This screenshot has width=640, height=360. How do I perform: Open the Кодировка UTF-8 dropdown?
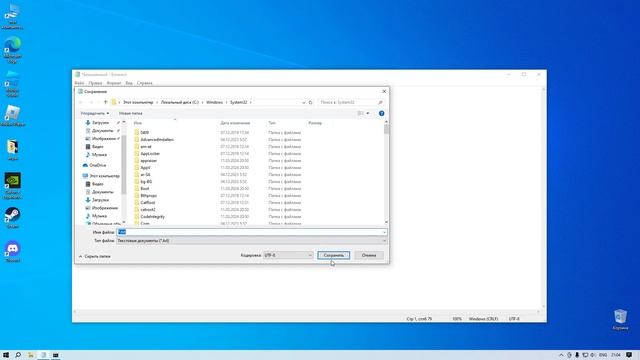[x=288, y=255]
